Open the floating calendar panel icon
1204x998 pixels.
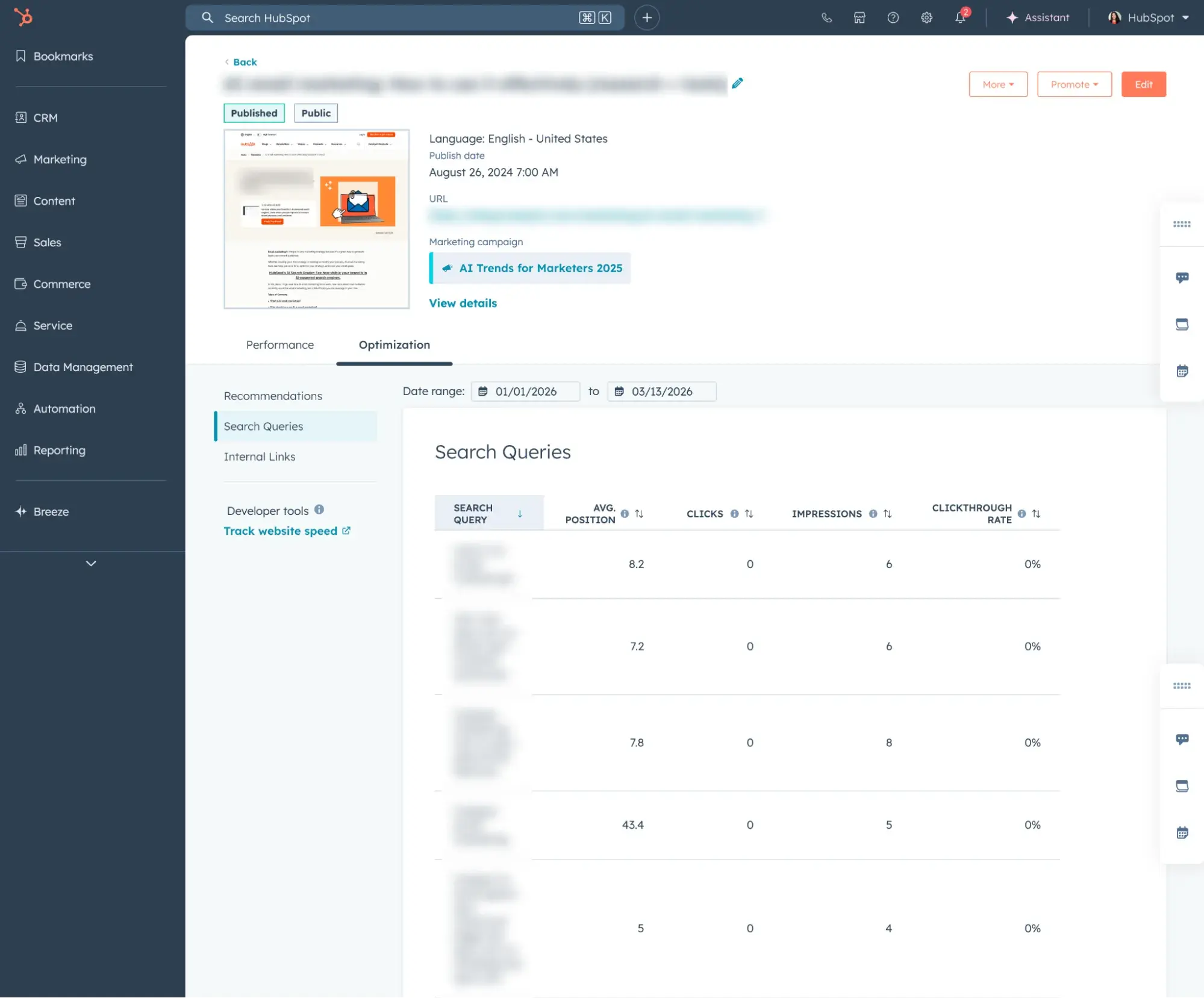[1182, 370]
